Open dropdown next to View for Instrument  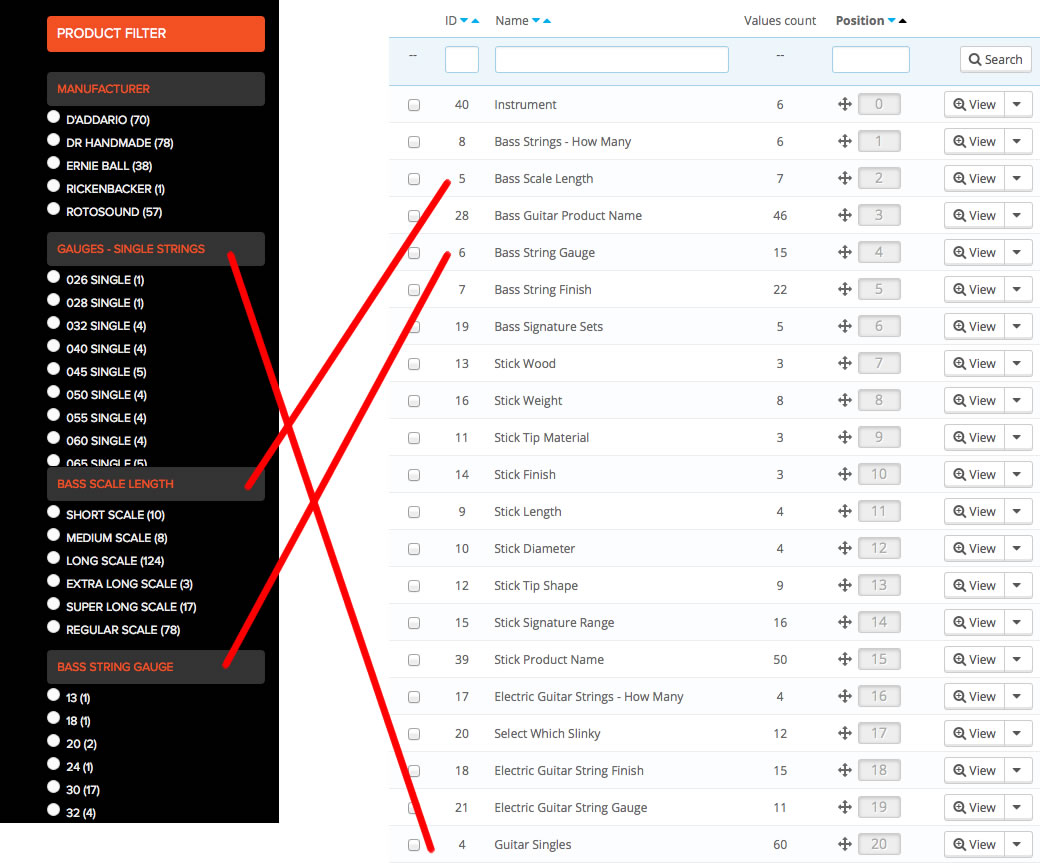(1018, 104)
